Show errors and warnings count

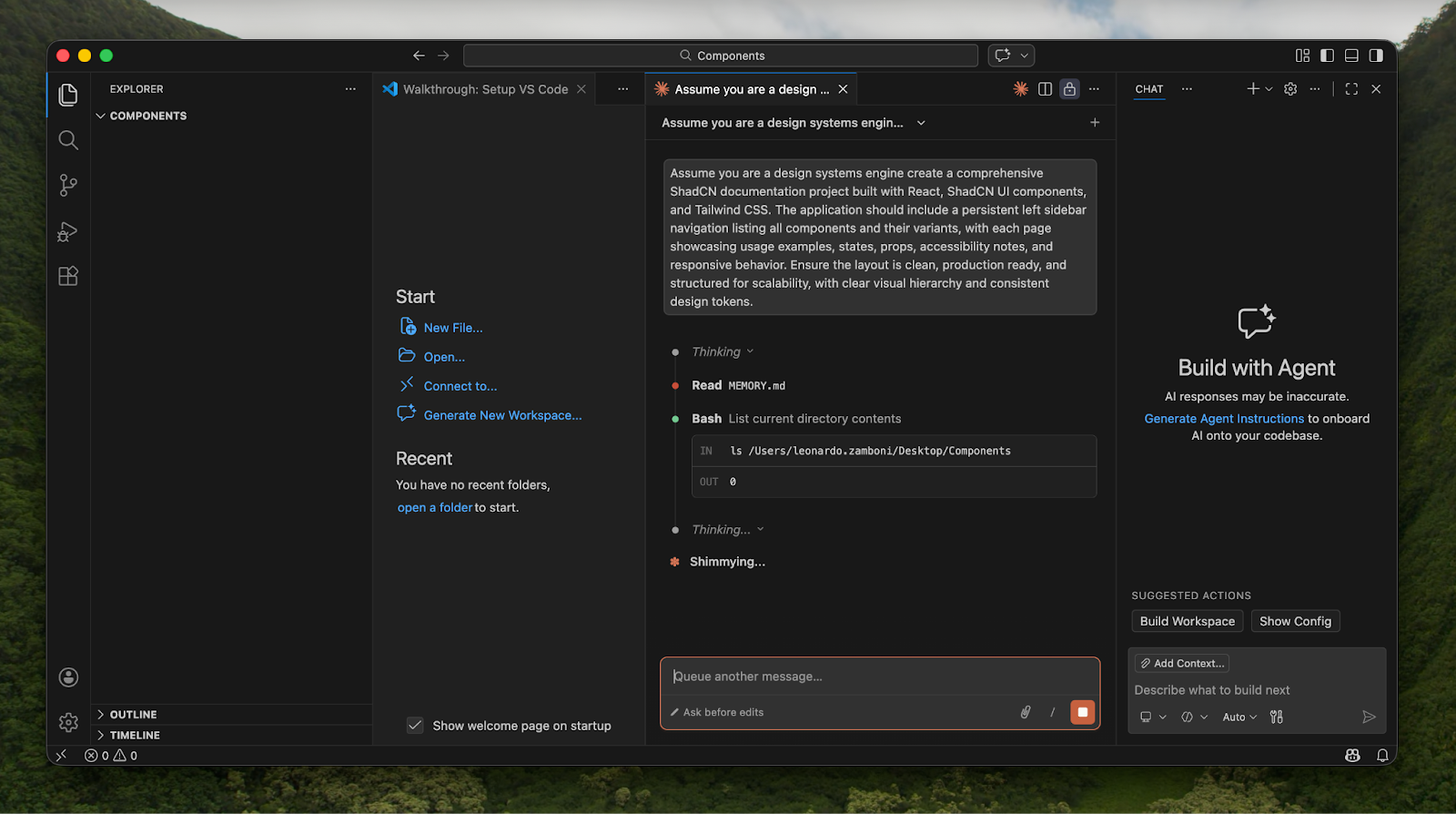click(111, 755)
